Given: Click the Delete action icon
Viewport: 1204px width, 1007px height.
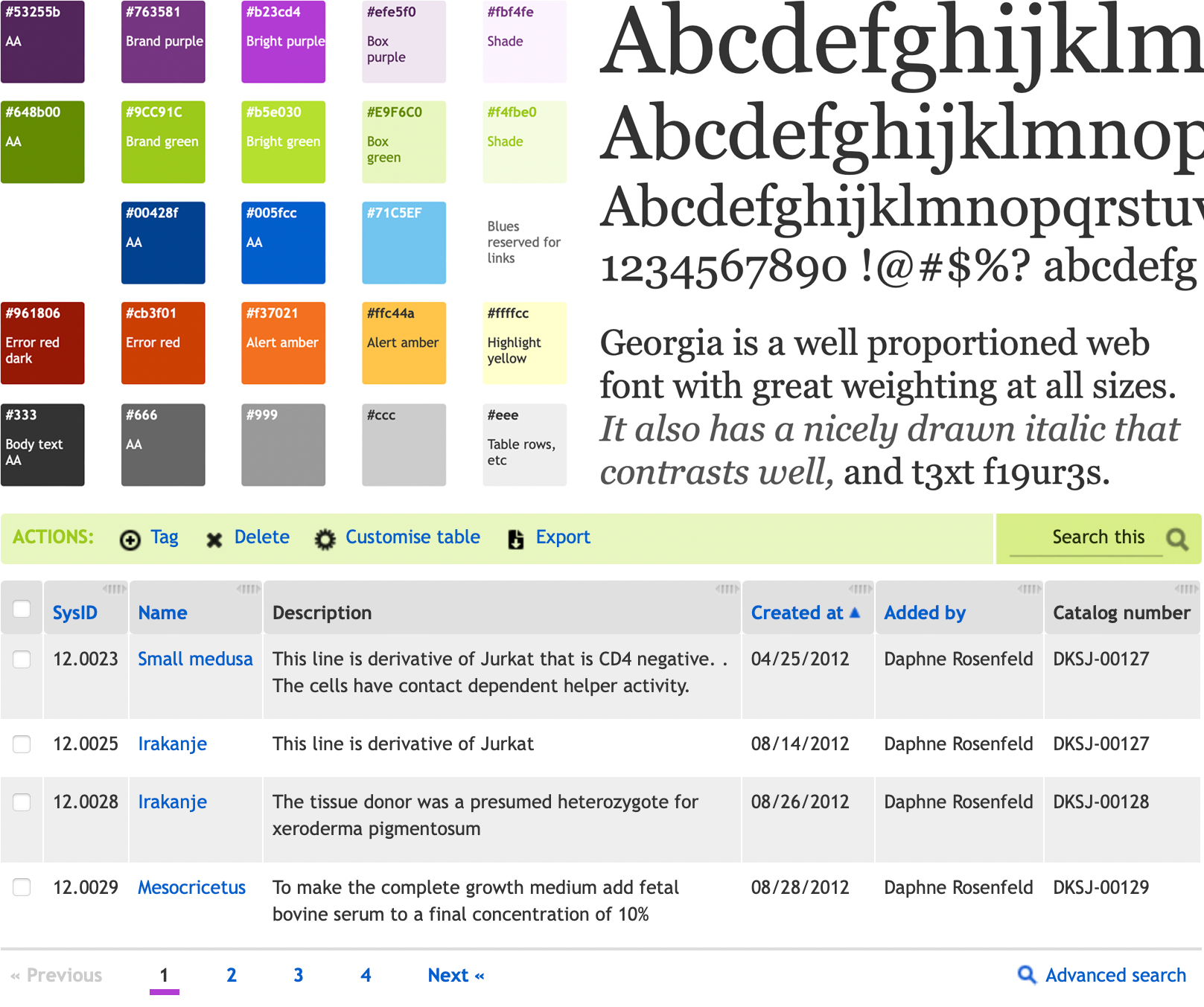Looking at the screenshot, I should coord(214,539).
